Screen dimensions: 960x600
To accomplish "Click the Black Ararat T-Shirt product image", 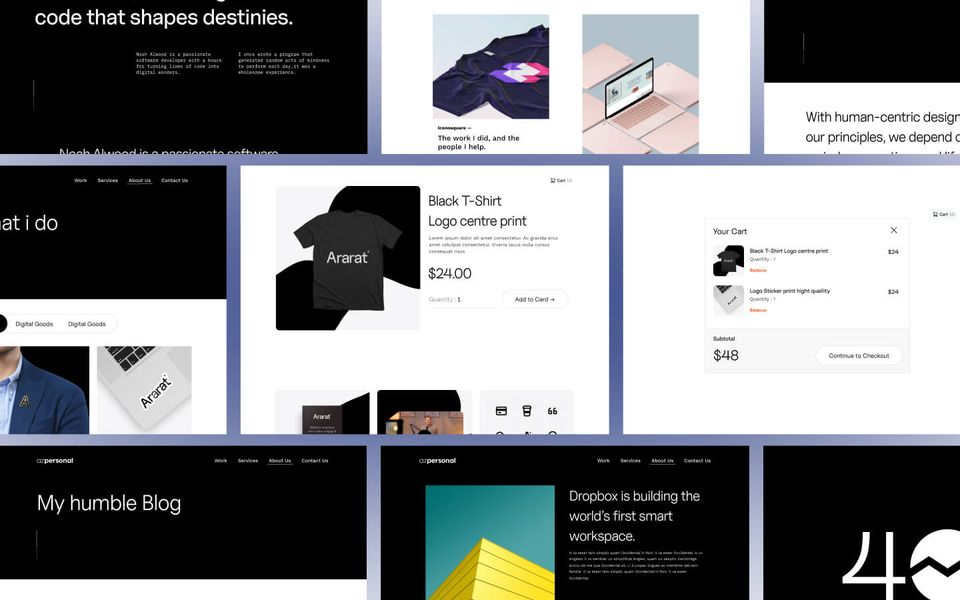I will pos(348,258).
